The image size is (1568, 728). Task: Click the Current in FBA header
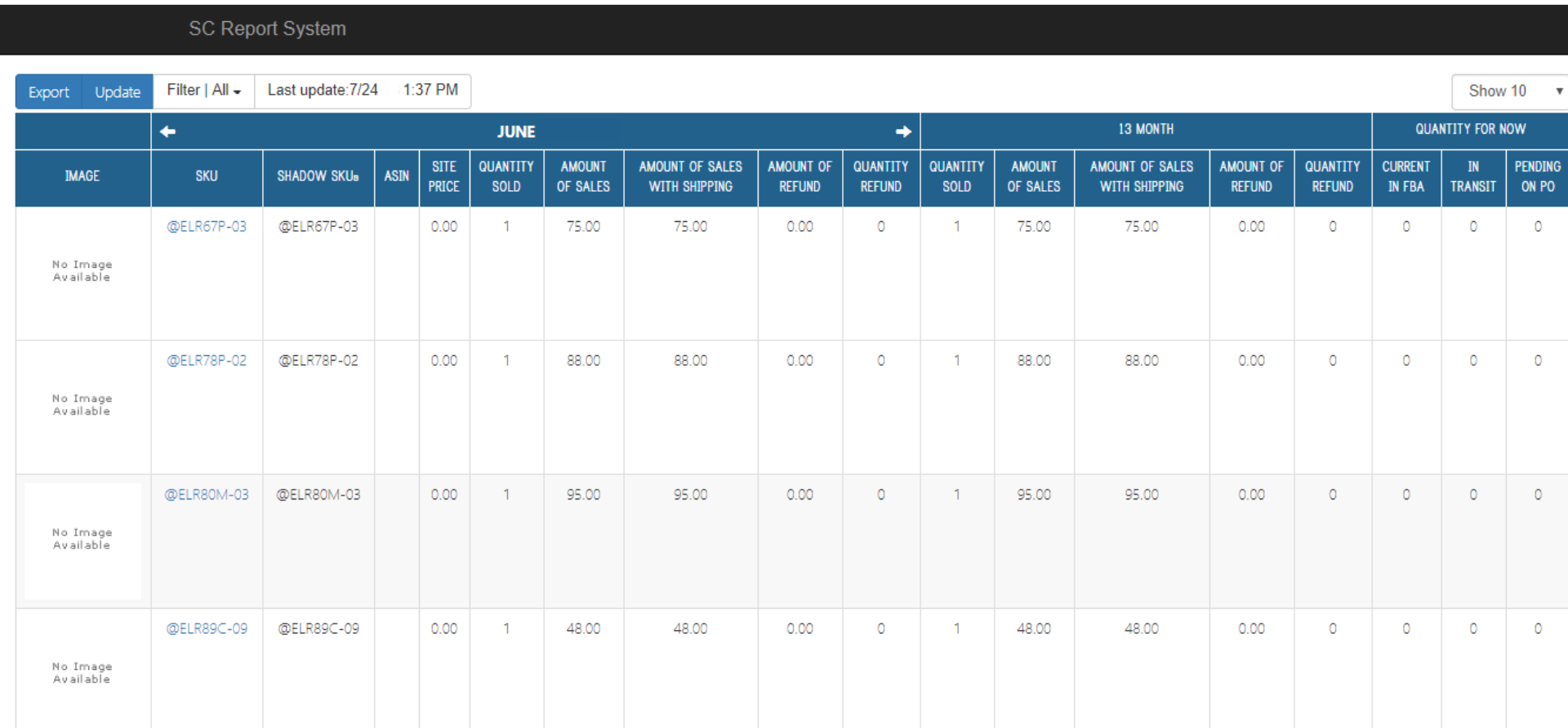(1406, 176)
